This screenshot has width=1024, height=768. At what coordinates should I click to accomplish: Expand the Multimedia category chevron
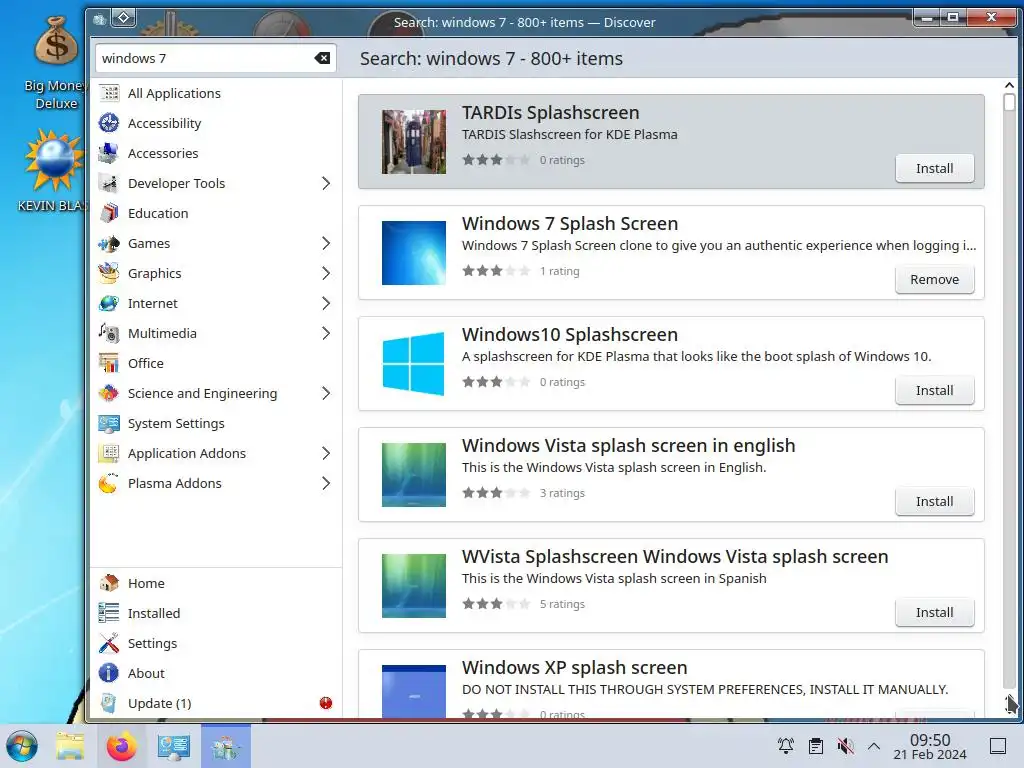coord(326,334)
